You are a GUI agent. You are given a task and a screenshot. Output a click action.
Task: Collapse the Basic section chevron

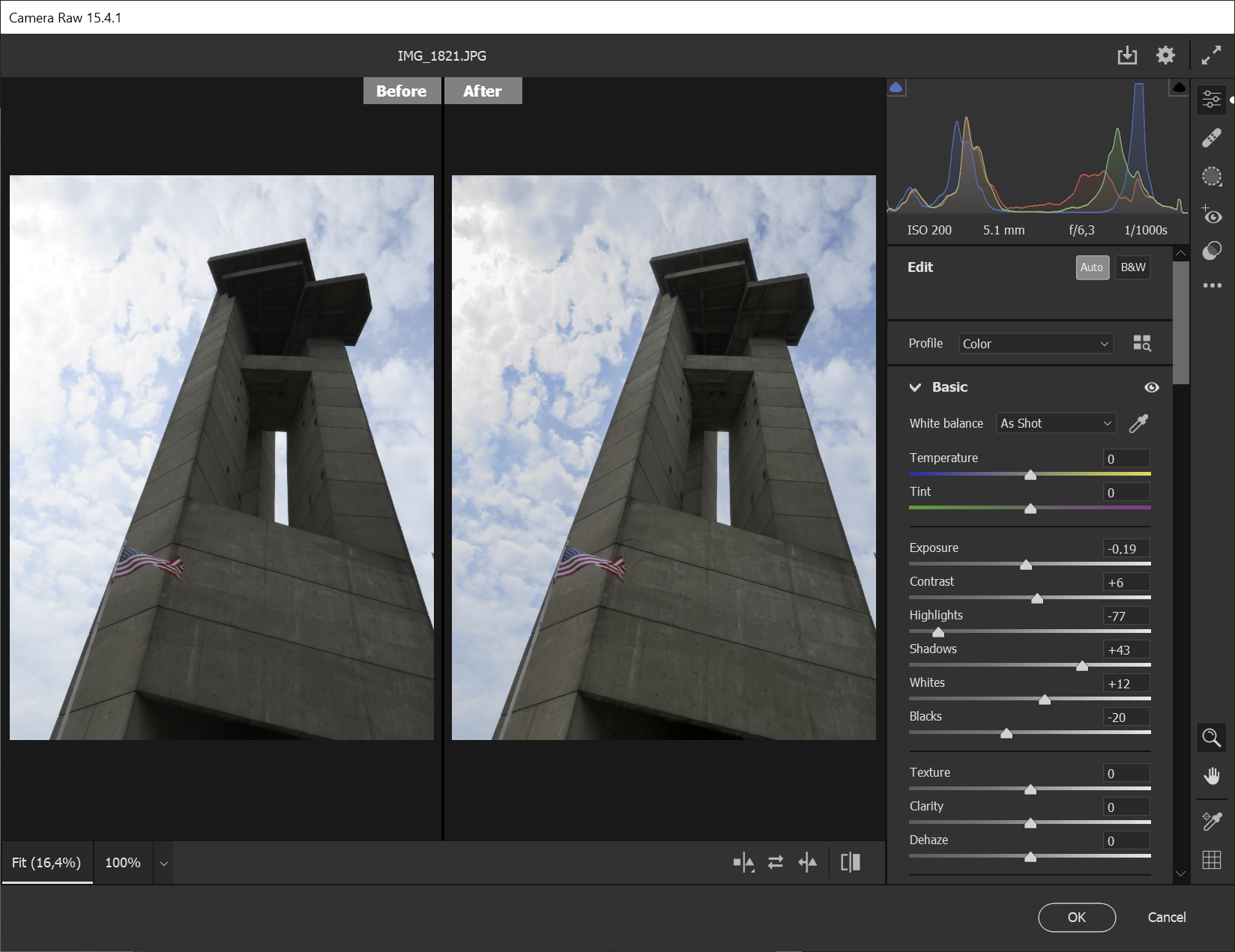click(x=915, y=387)
